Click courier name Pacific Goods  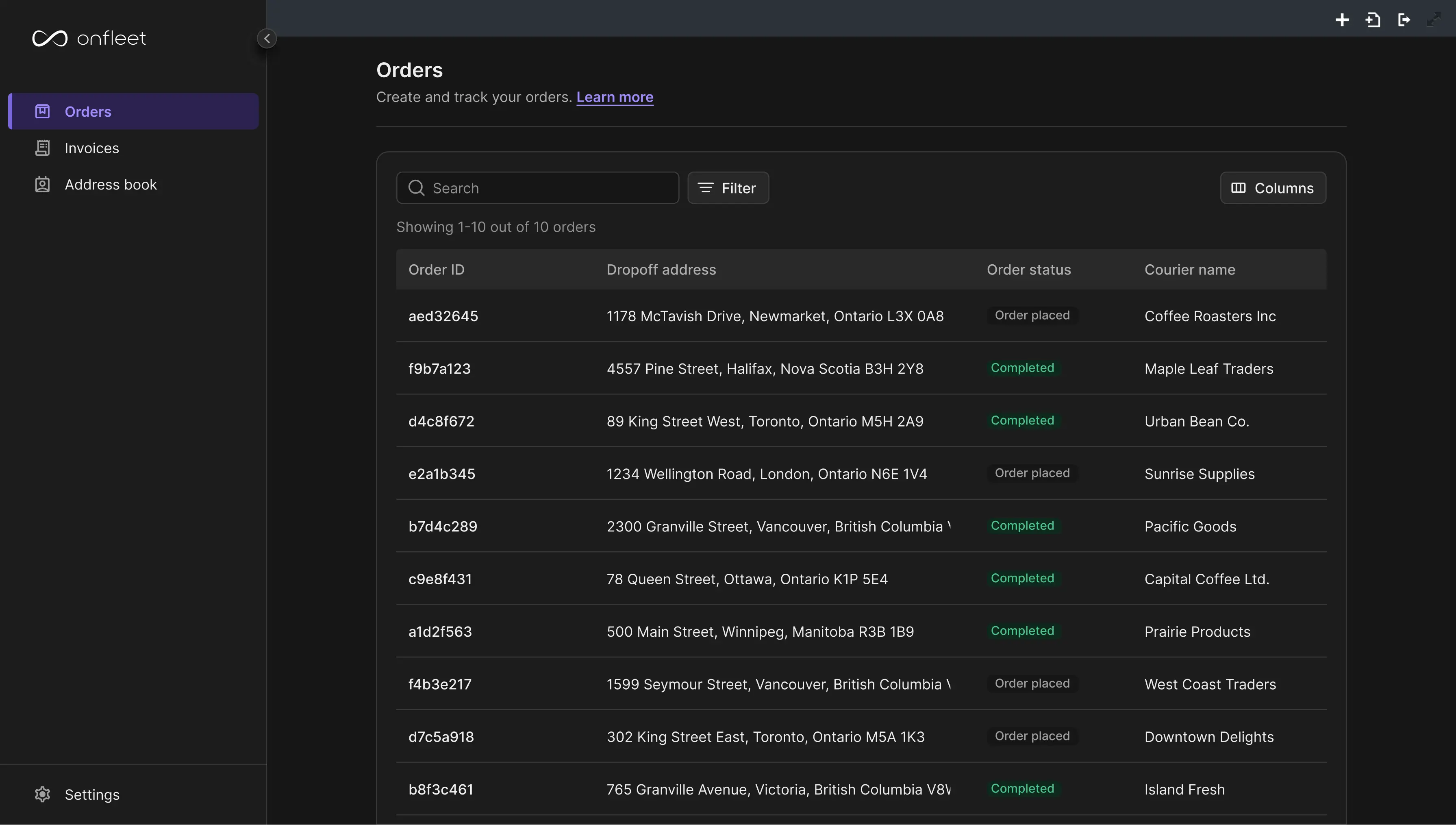pyautogui.click(x=1190, y=527)
